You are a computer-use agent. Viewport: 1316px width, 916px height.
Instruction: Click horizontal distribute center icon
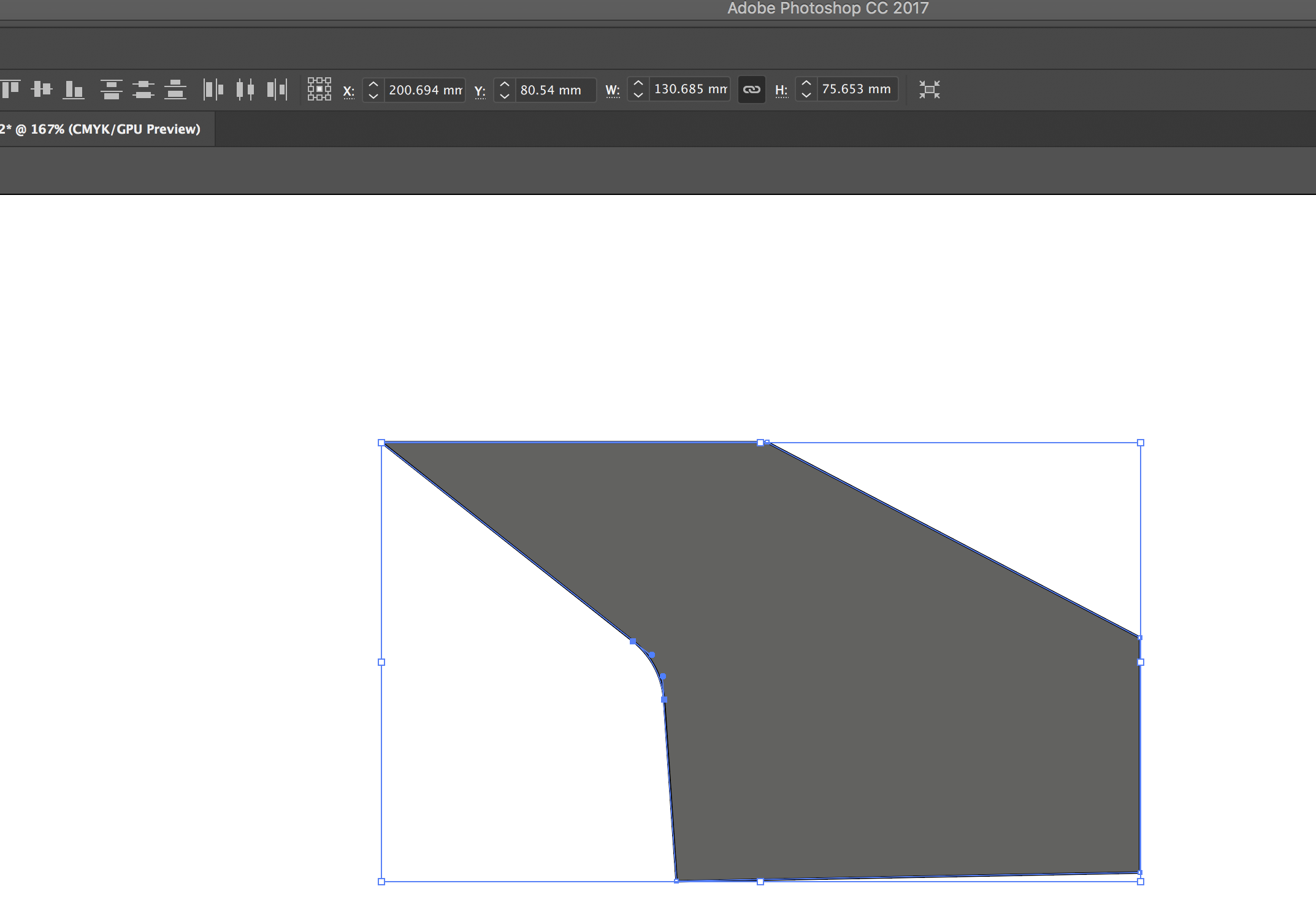click(245, 90)
